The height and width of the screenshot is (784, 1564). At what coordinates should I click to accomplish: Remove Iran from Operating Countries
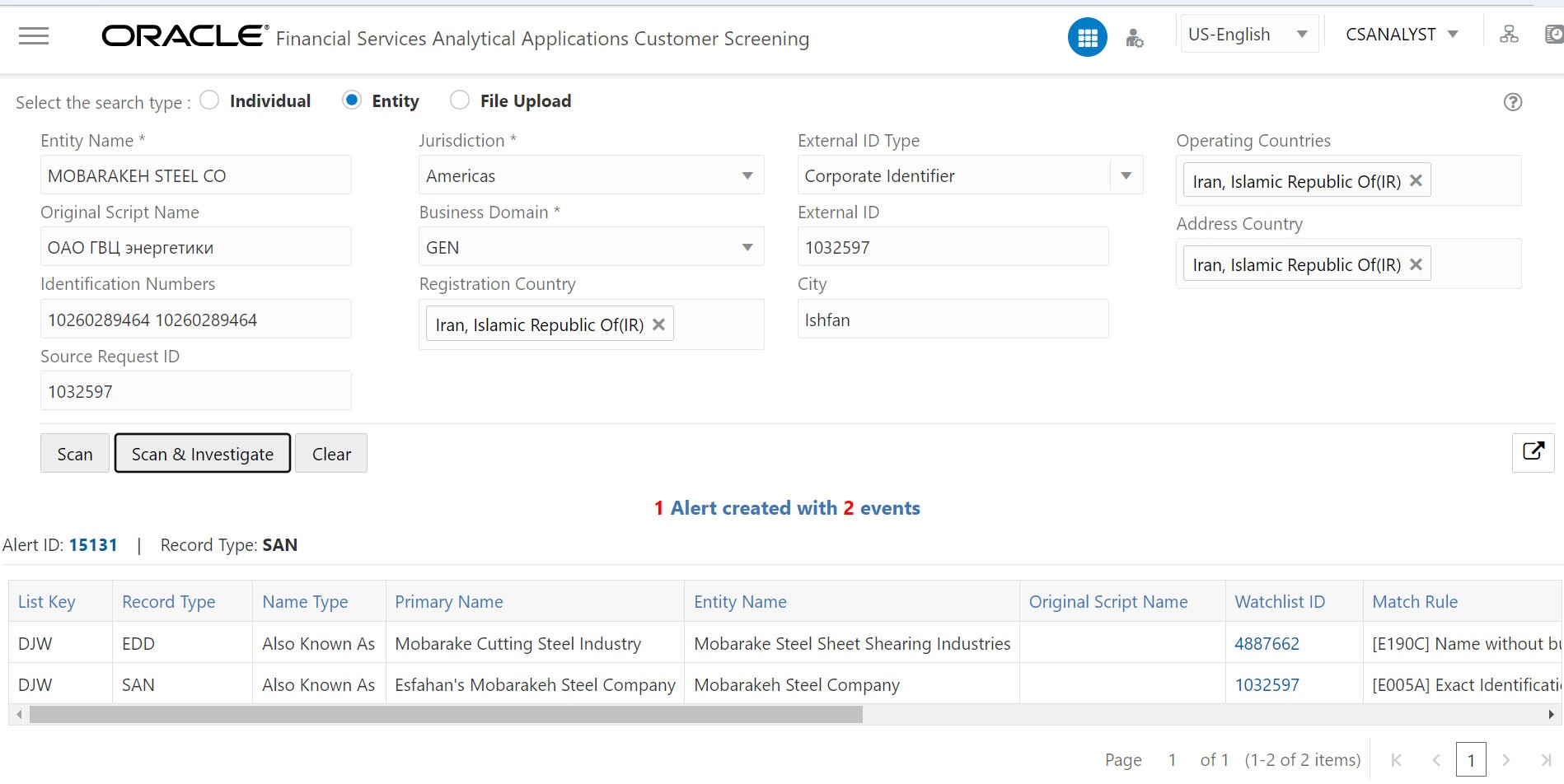1416,180
